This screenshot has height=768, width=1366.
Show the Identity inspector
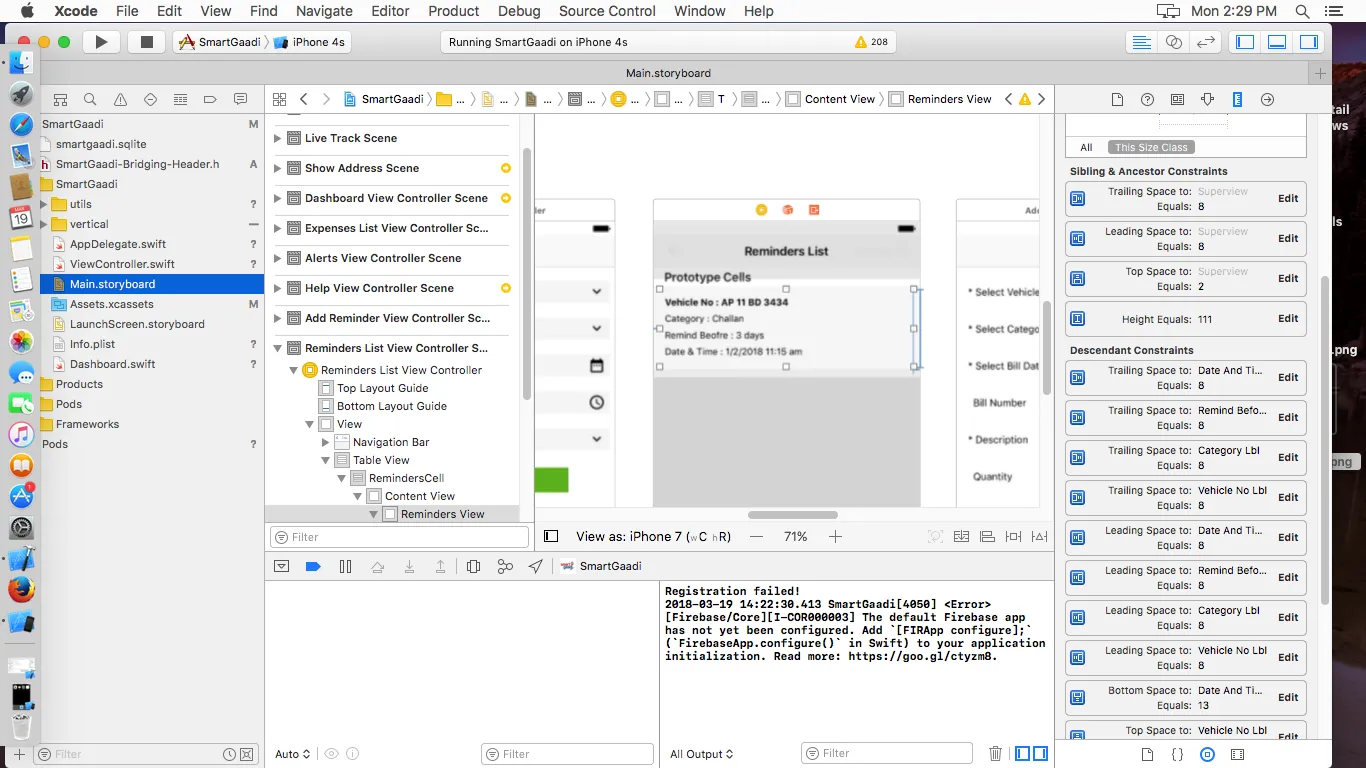point(1177,99)
